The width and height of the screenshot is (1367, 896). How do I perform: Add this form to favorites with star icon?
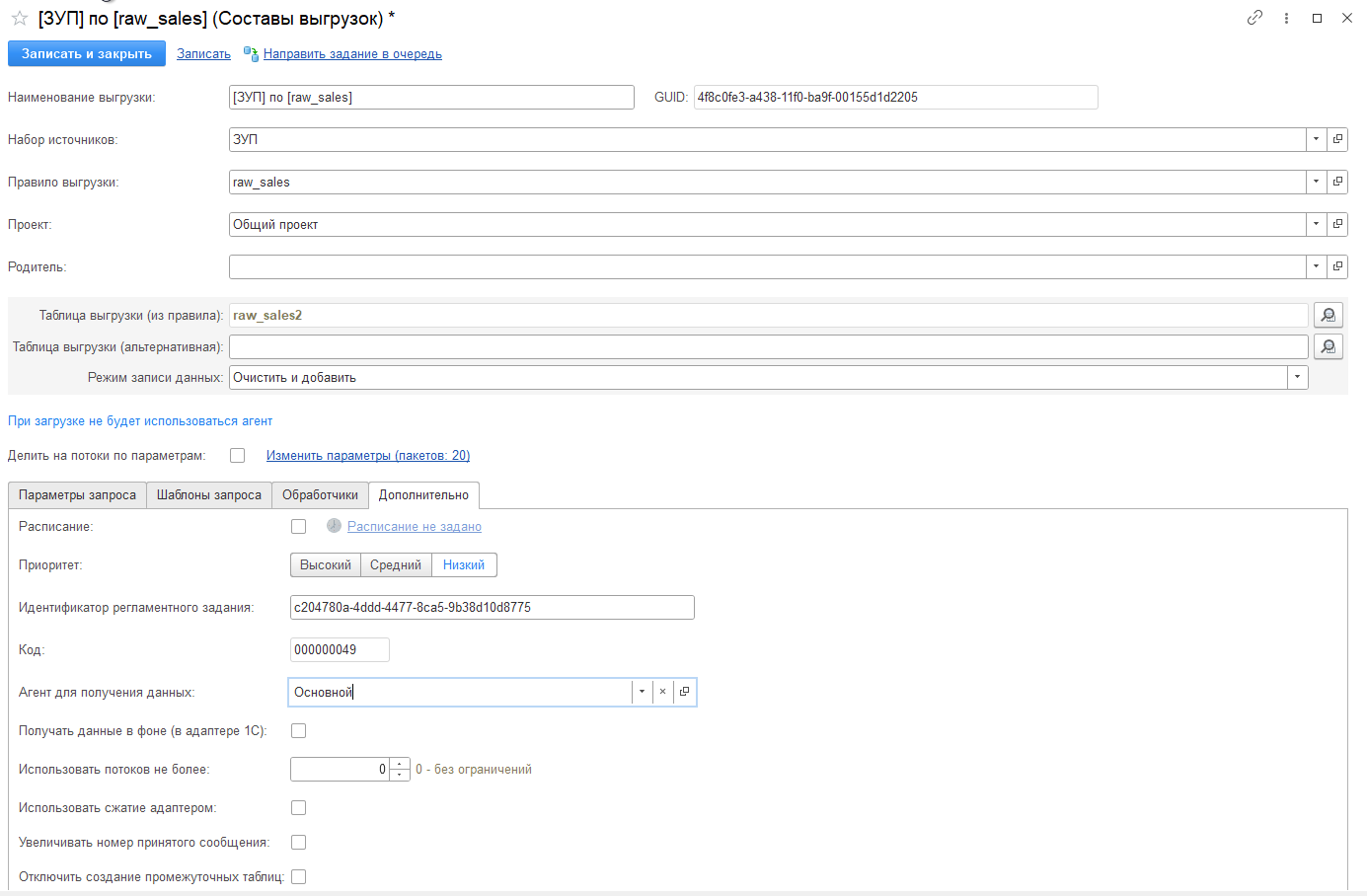pos(19,19)
